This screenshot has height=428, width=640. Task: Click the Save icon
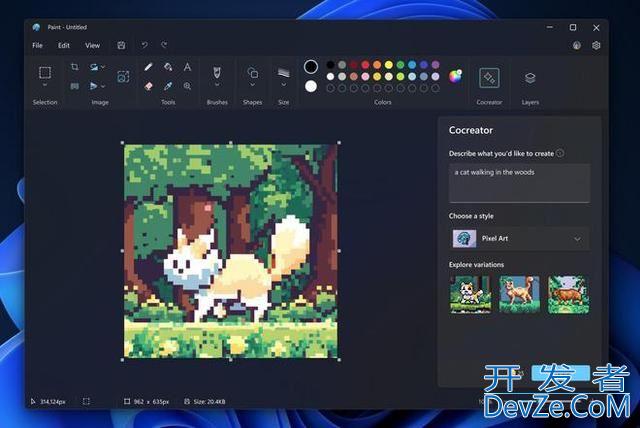point(121,45)
